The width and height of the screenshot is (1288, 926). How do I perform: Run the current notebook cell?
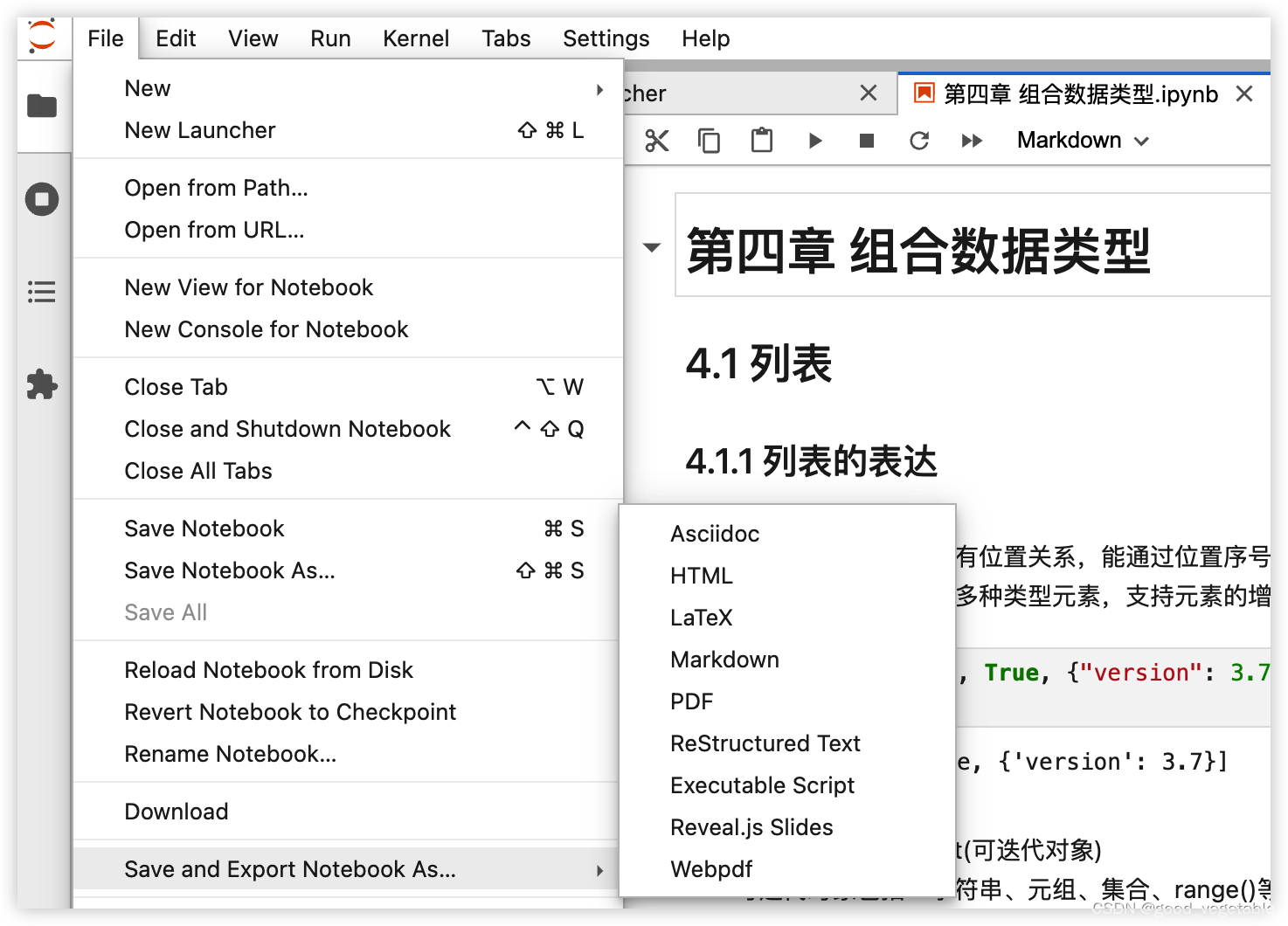[814, 140]
